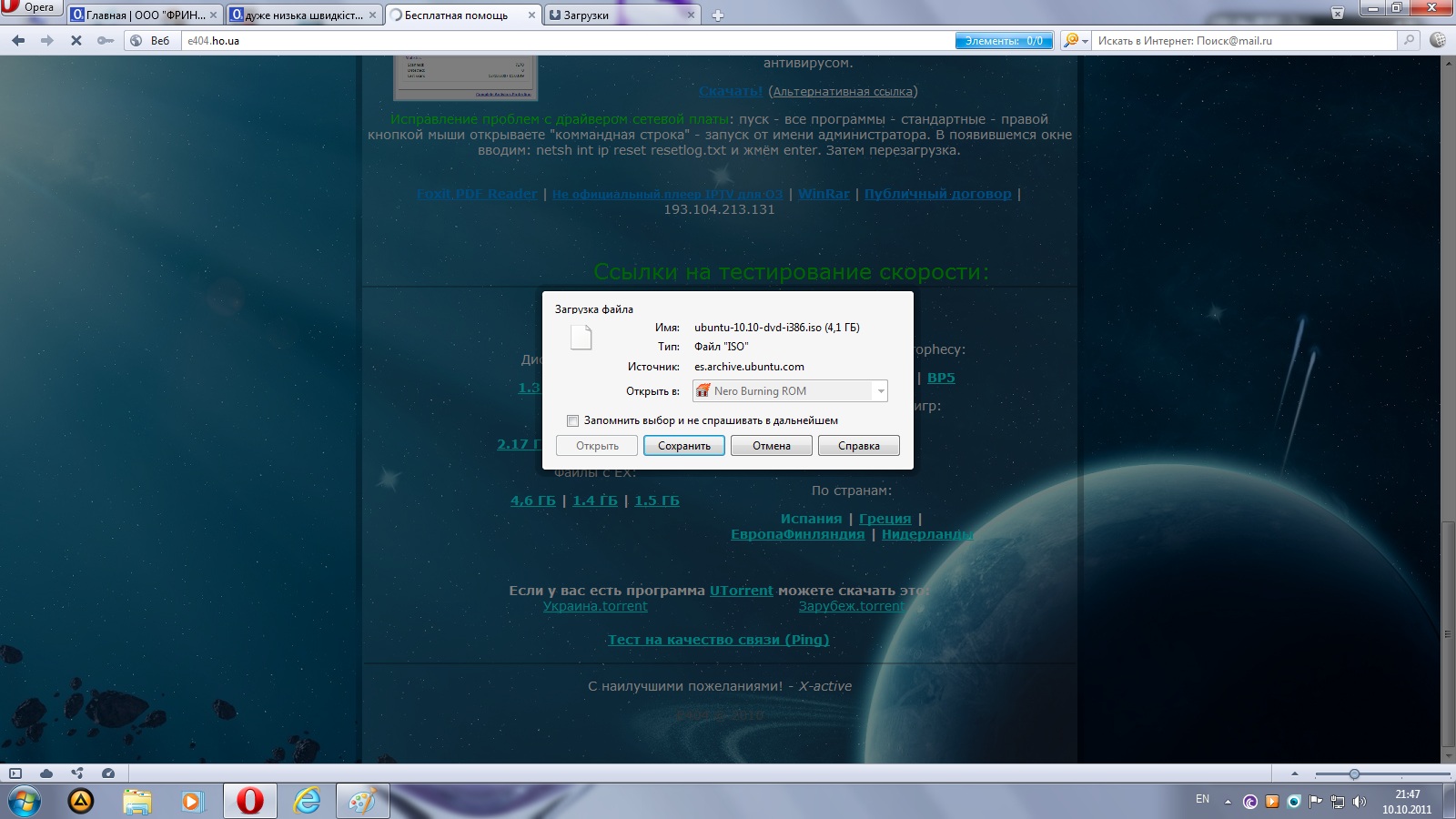1456x819 pixels.
Task: Click the BP5 link
Action: 941,378
